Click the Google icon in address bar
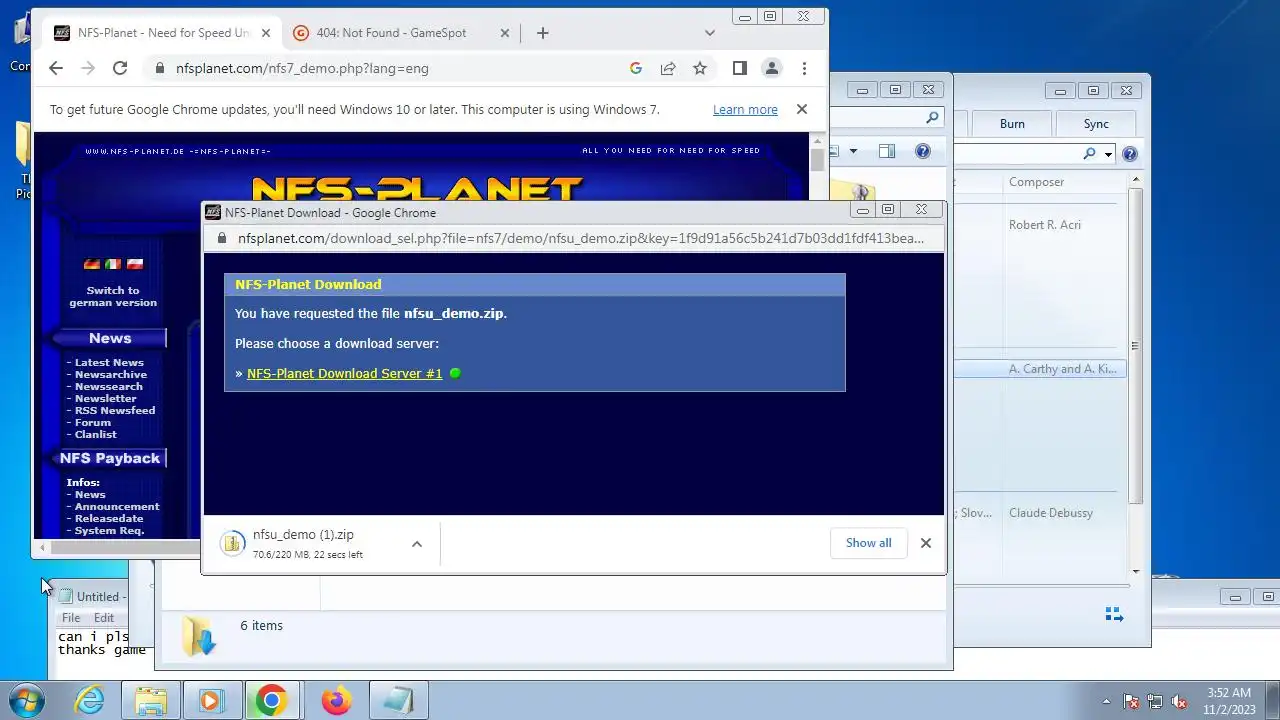Image resolution: width=1280 pixels, height=720 pixels. tap(635, 68)
